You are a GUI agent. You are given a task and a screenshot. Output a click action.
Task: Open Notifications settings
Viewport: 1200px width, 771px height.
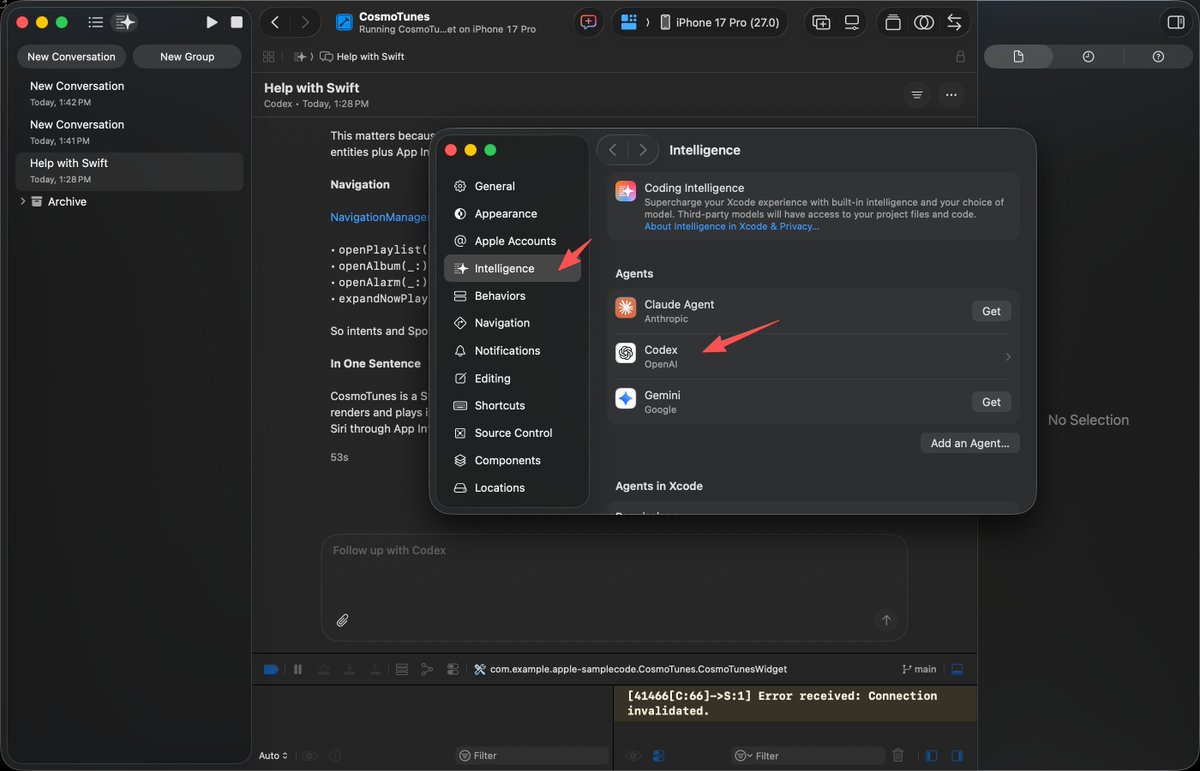point(512,351)
